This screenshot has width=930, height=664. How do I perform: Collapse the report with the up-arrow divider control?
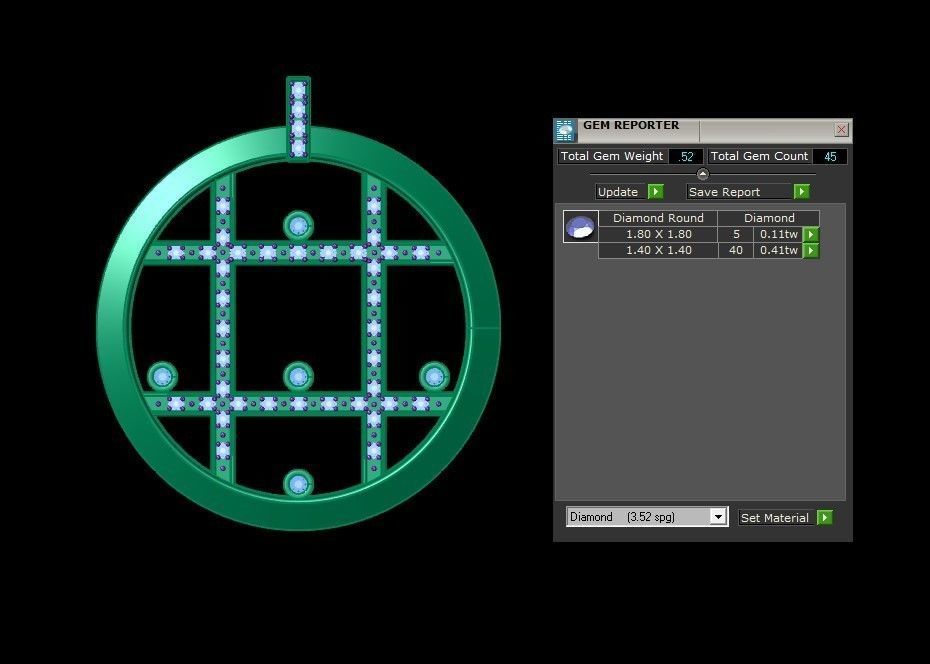pos(701,172)
